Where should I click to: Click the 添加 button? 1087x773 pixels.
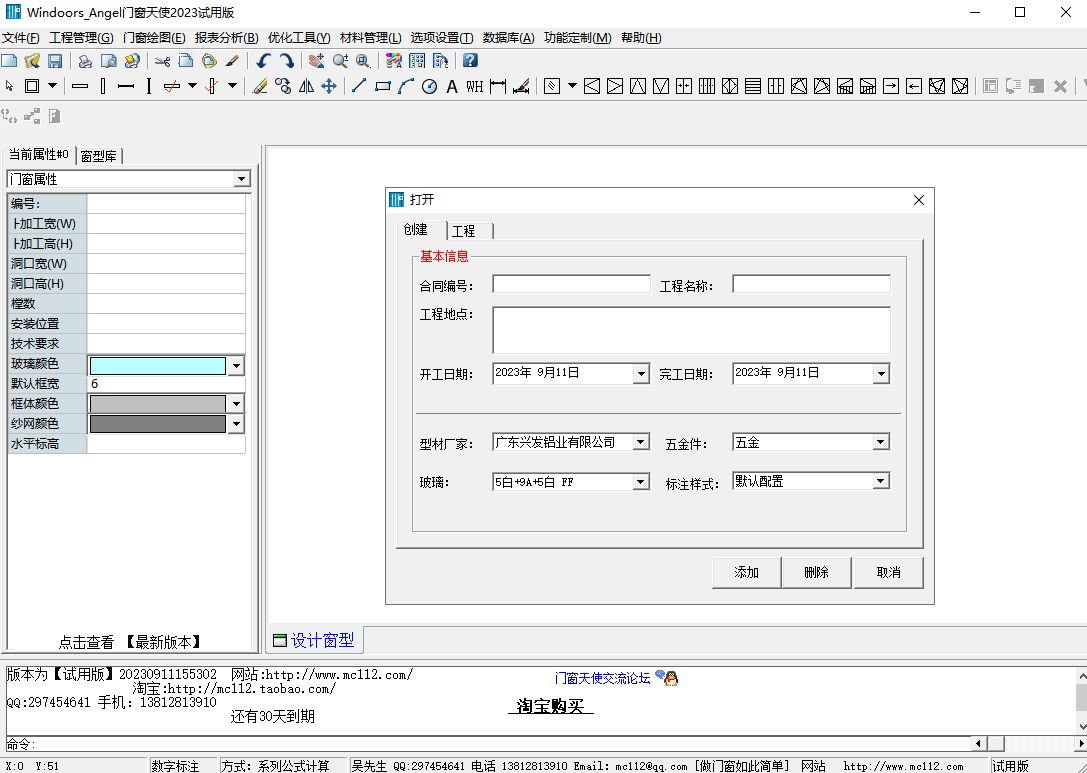click(x=747, y=573)
